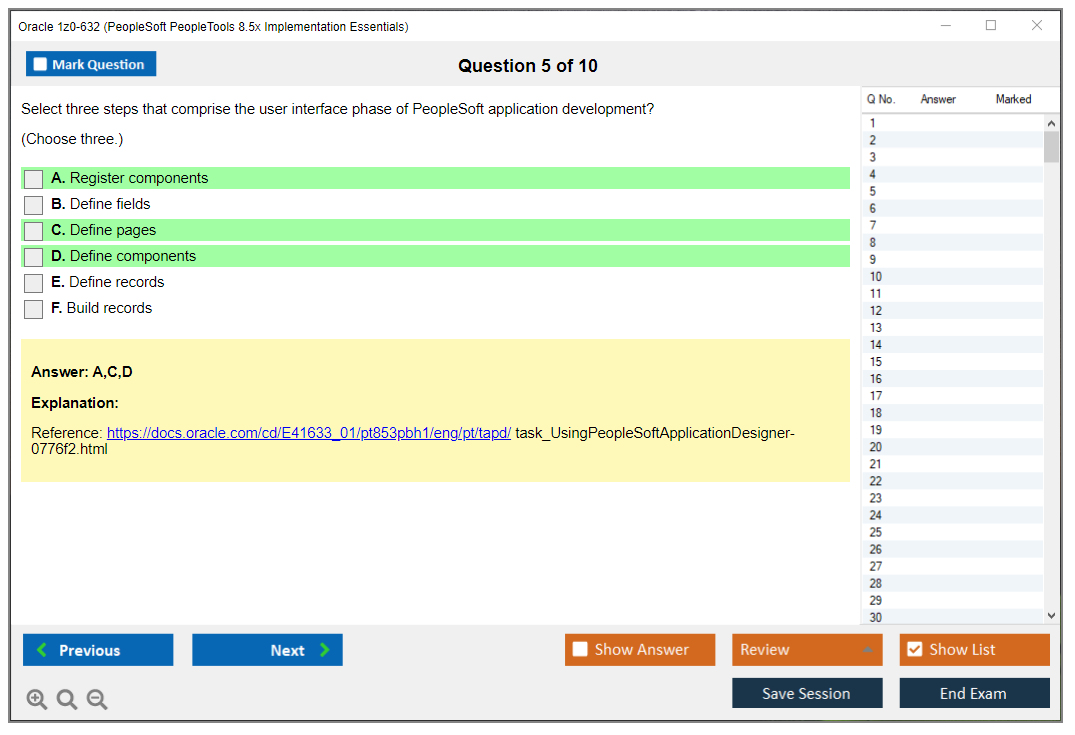Select question 10 in the list
Screen dimensions: 1075x735
876,277
